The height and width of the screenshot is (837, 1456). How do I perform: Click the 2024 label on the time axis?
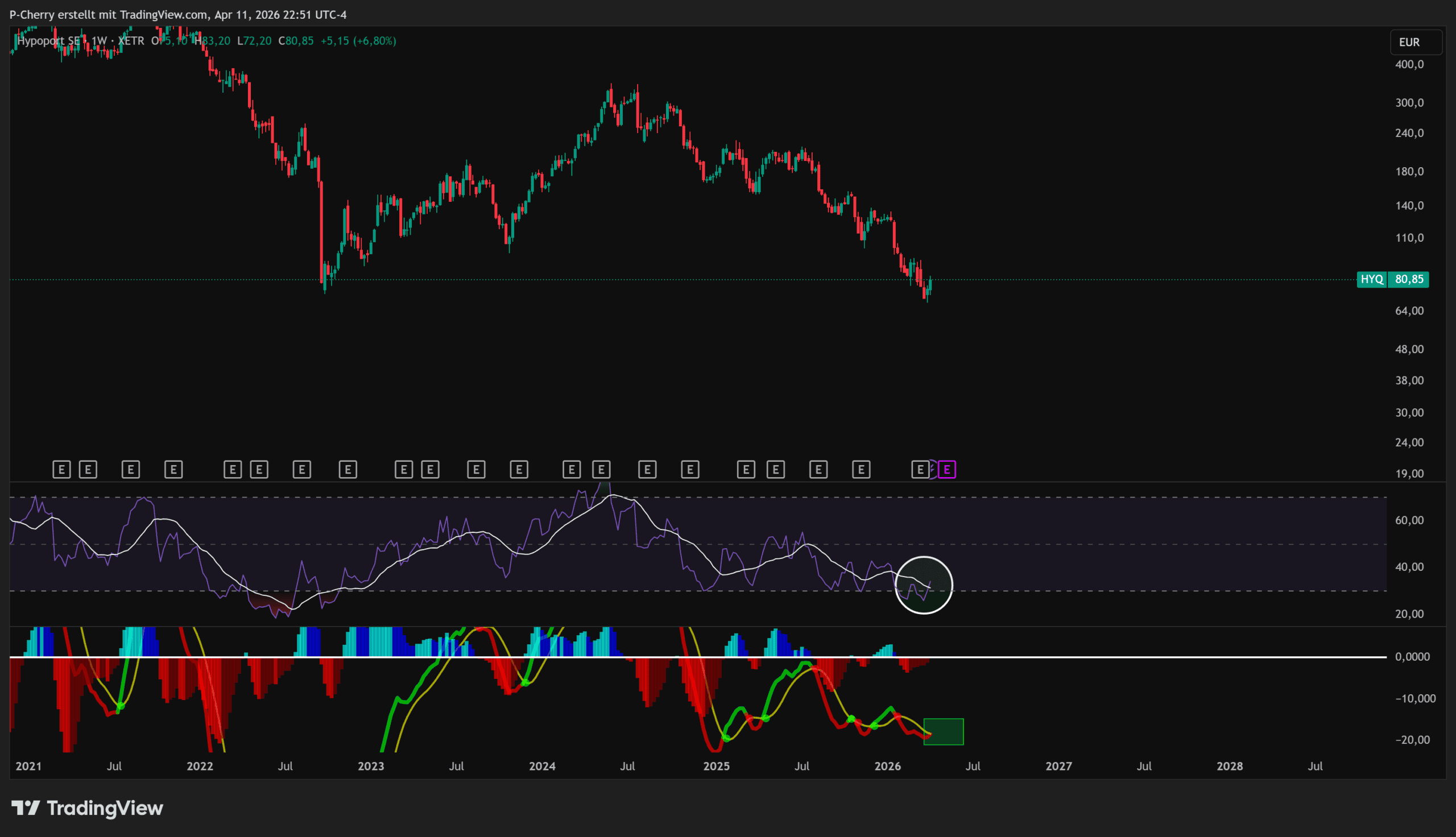pos(542,766)
